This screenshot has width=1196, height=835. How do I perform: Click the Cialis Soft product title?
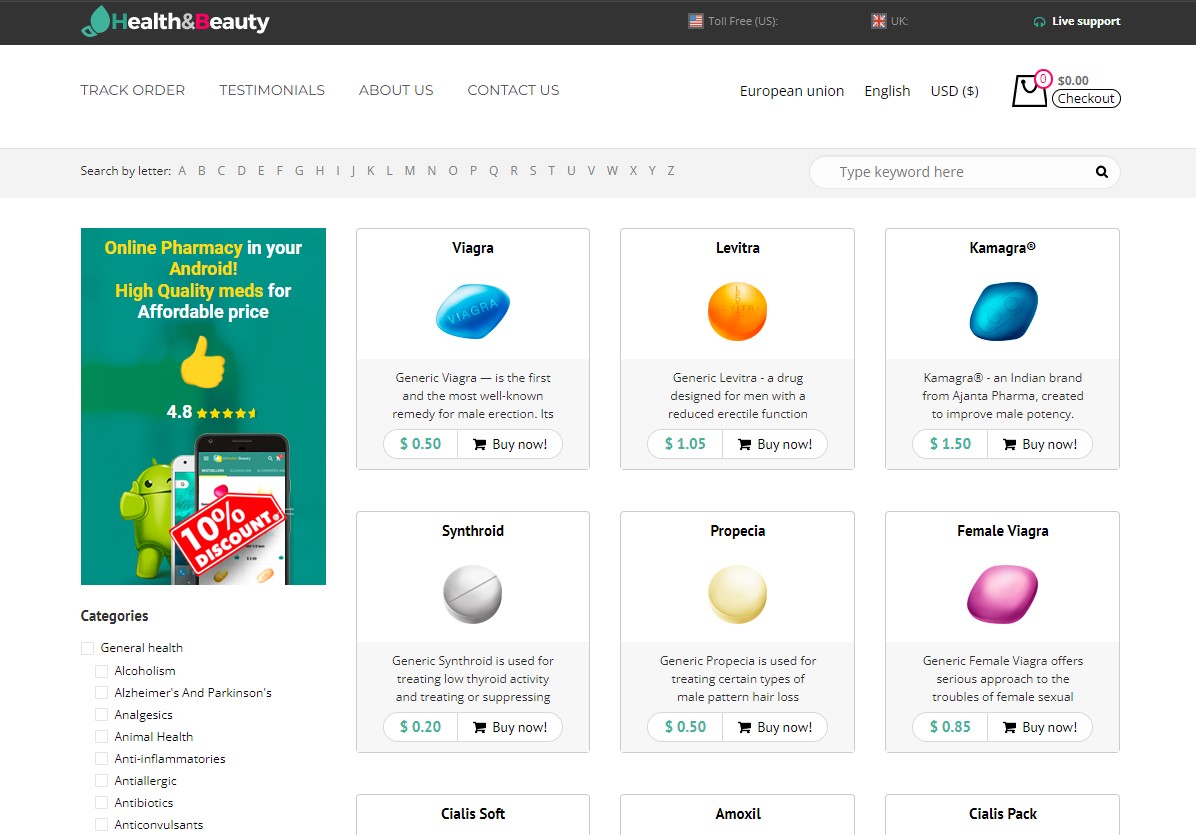pyautogui.click(x=473, y=814)
